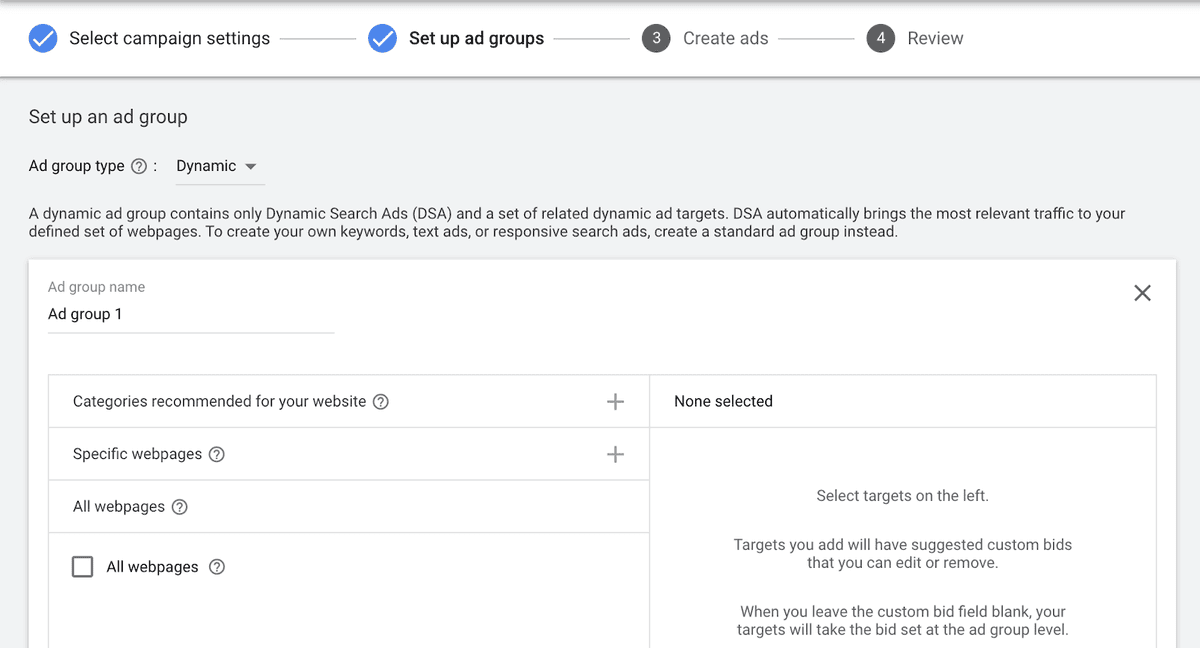
Task: Click help icon next to Specific webpages
Action: (216, 454)
